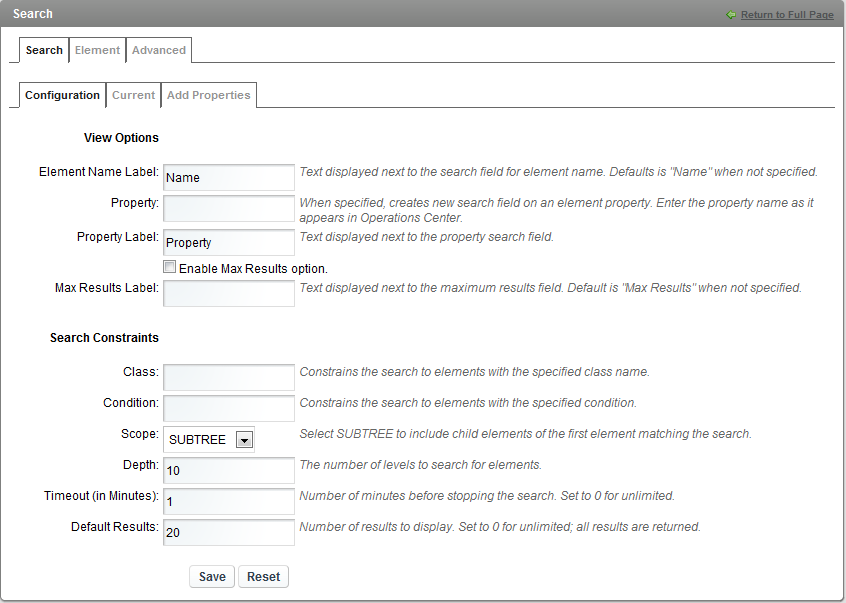Open the Return to Full Page link
The image size is (846, 603).
pos(787,15)
